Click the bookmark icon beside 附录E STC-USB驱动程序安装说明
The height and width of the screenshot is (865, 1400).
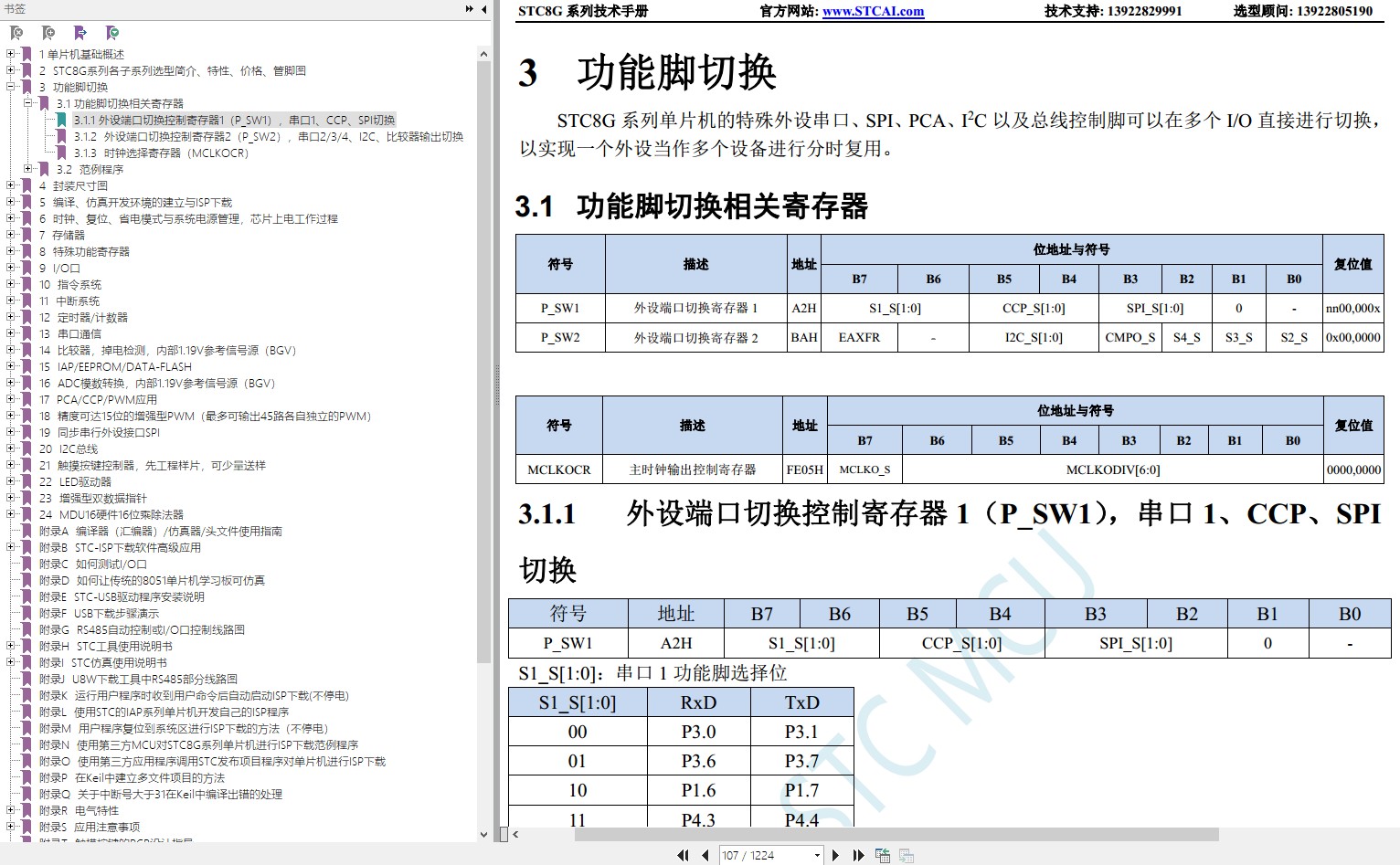[27, 596]
